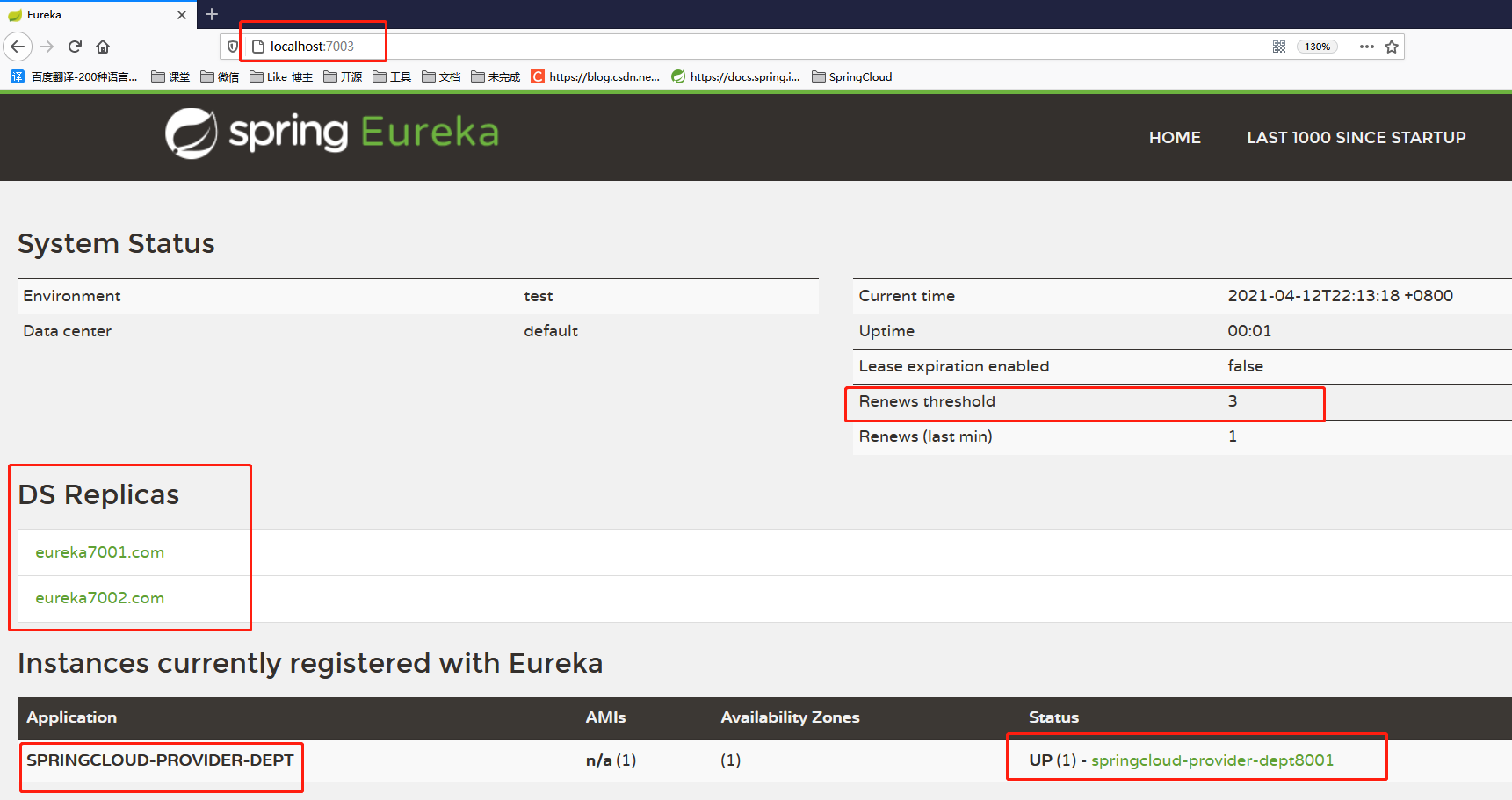Viewport: 1512px width, 800px height.
Task: Open LAST 1000 SINCE STARTUP page
Action: [x=1356, y=138]
